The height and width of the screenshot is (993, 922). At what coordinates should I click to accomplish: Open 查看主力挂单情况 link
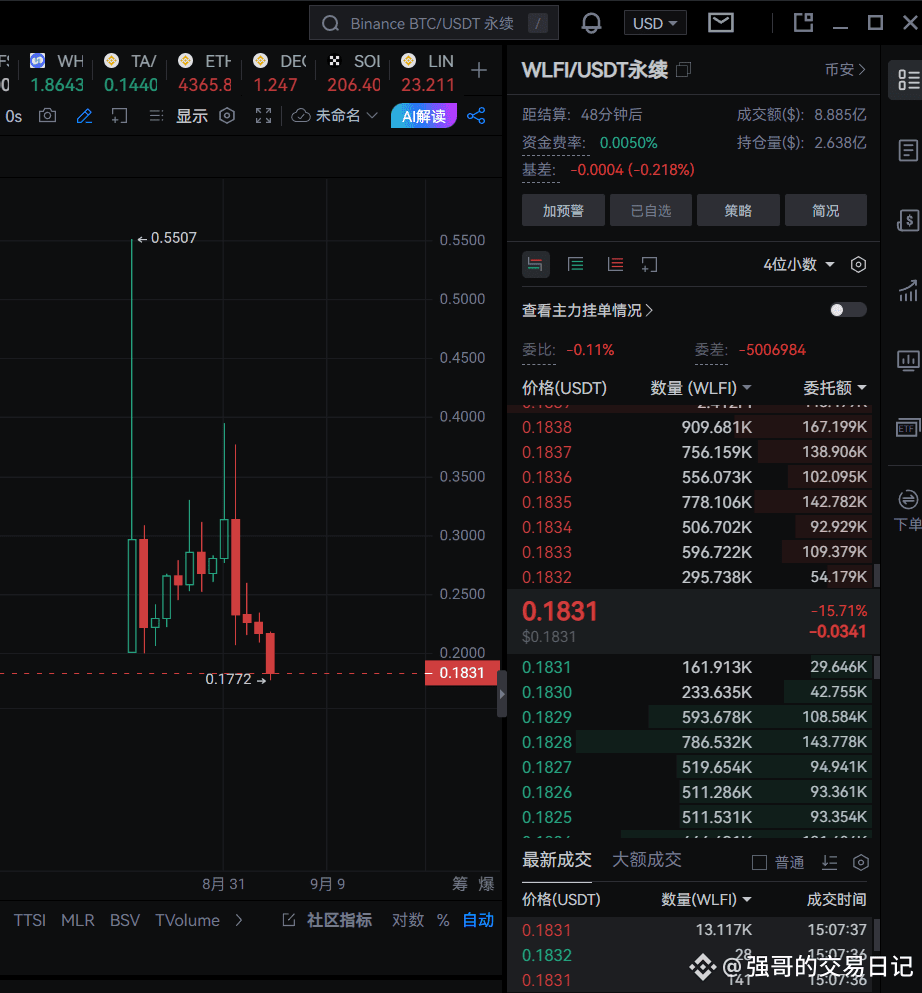[587, 310]
